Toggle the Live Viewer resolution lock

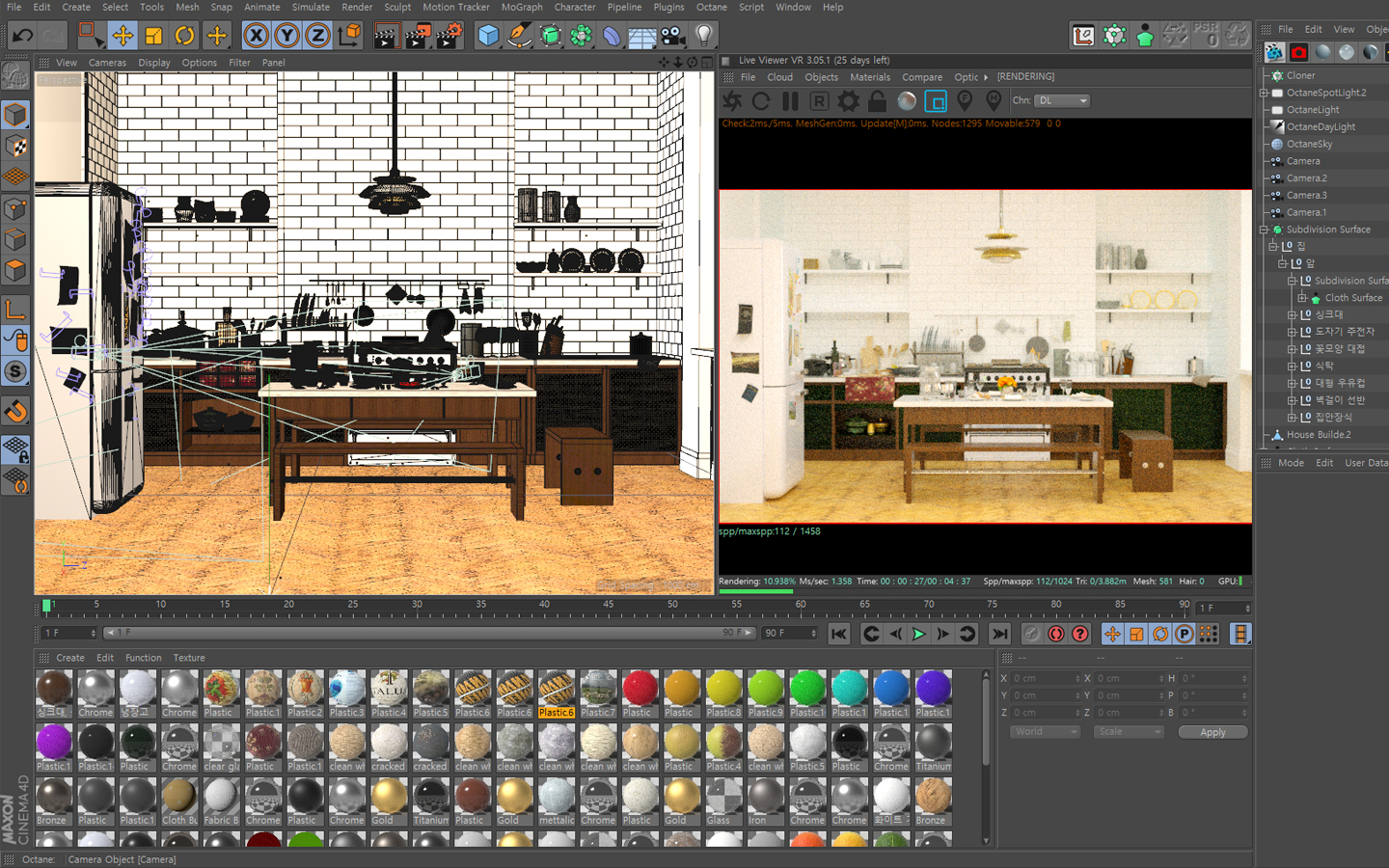point(877,100)
